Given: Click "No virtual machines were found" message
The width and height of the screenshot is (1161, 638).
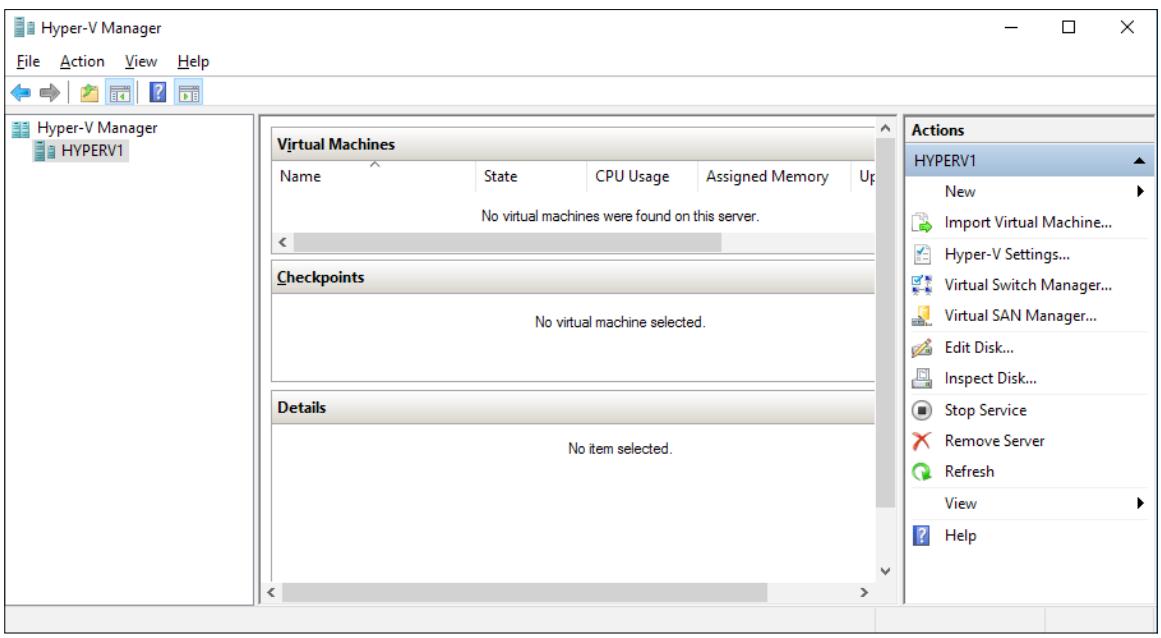Looking at the screenshot, I should [620, 216].
